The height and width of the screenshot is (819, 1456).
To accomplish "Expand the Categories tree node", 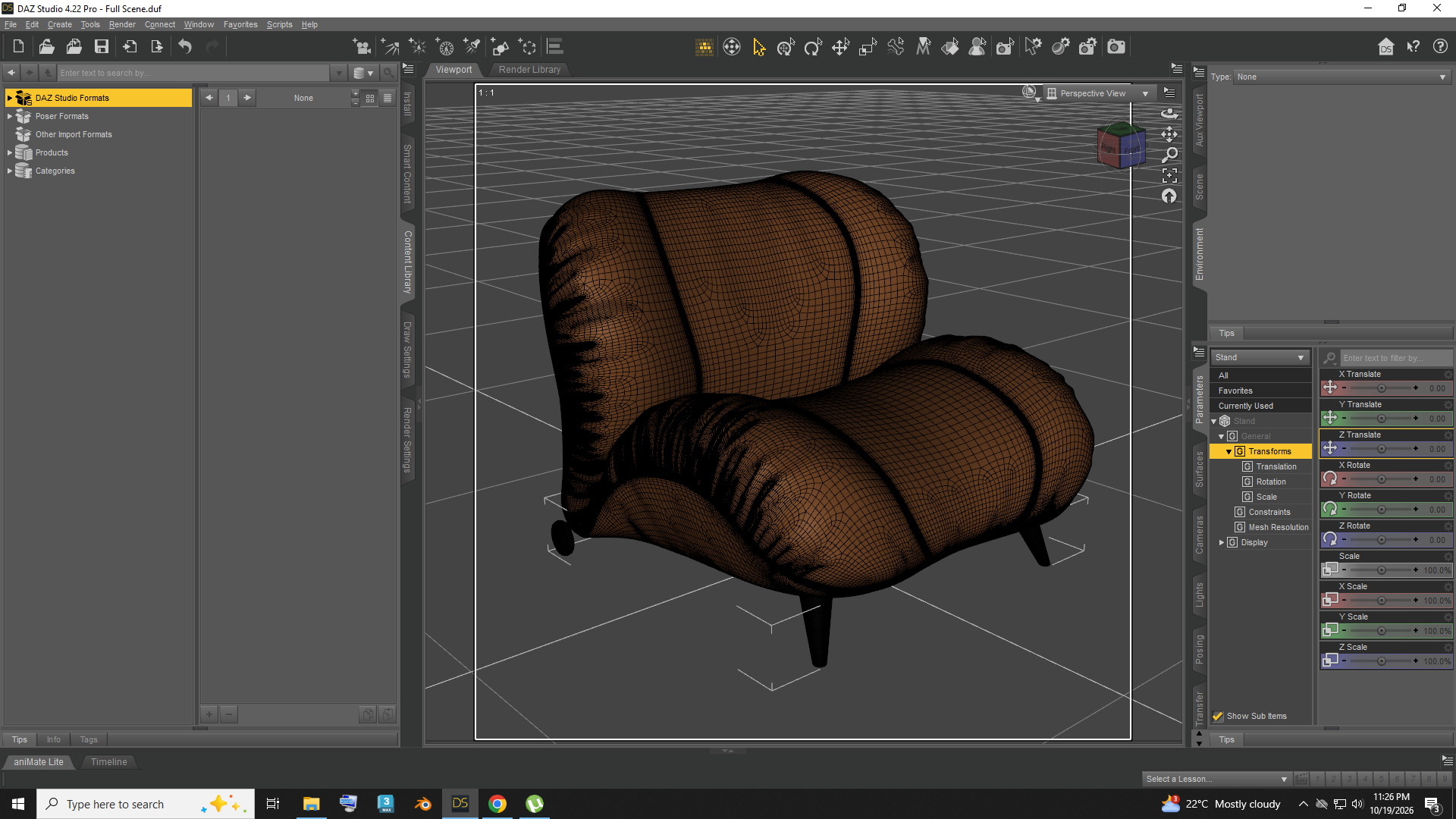I will point(9,171).
